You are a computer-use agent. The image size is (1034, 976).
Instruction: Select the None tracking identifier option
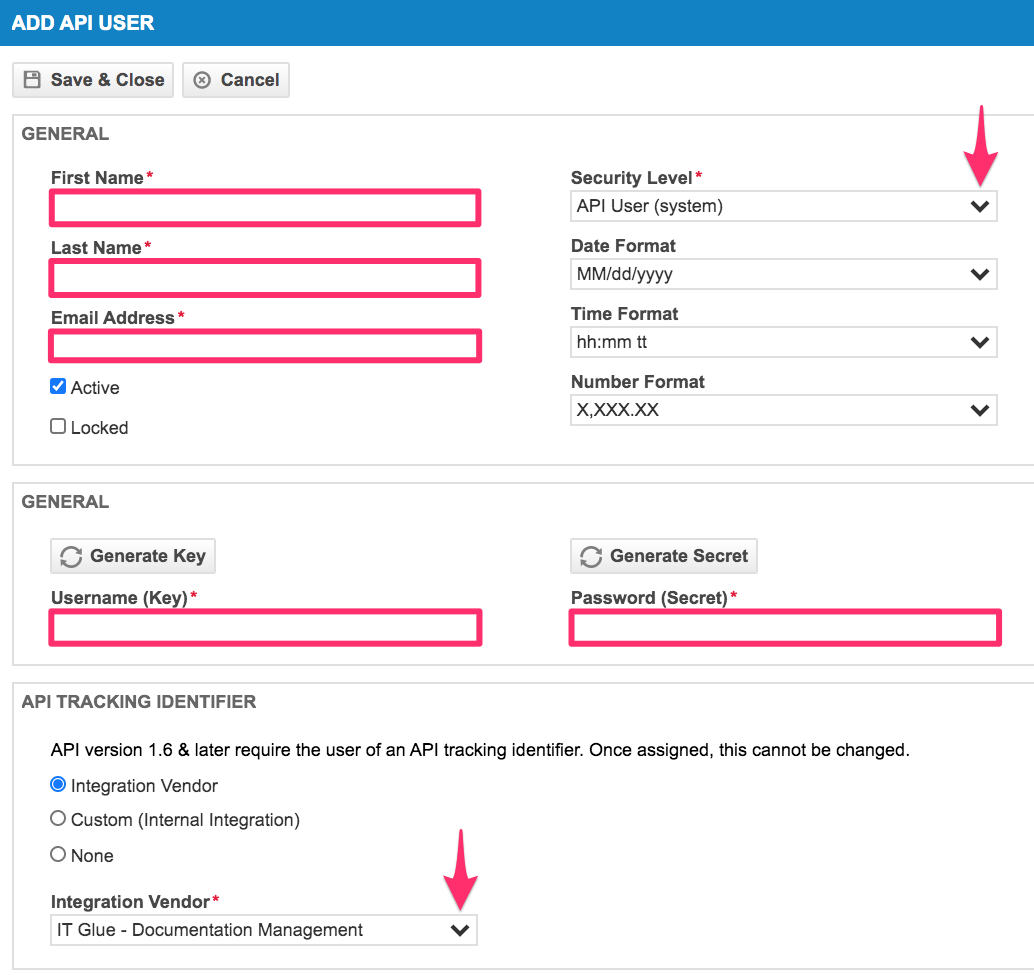point(58,855)
